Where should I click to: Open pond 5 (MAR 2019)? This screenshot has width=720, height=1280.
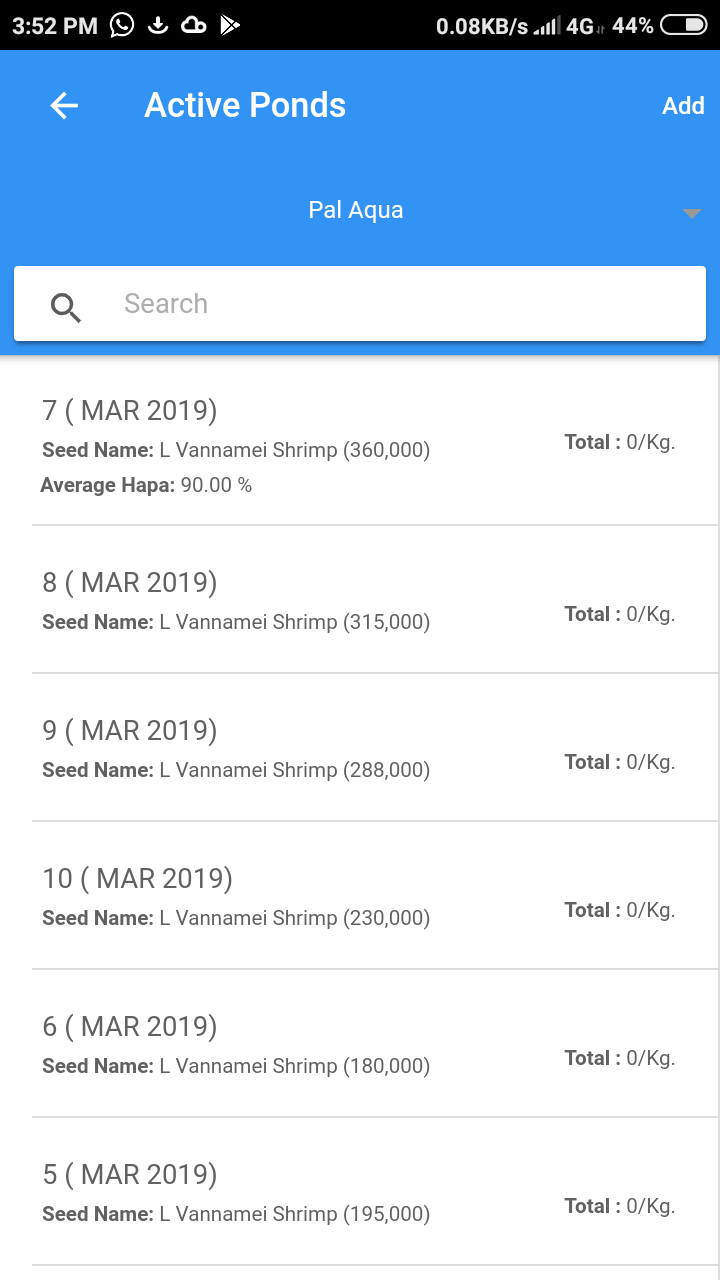(360, 1192)
